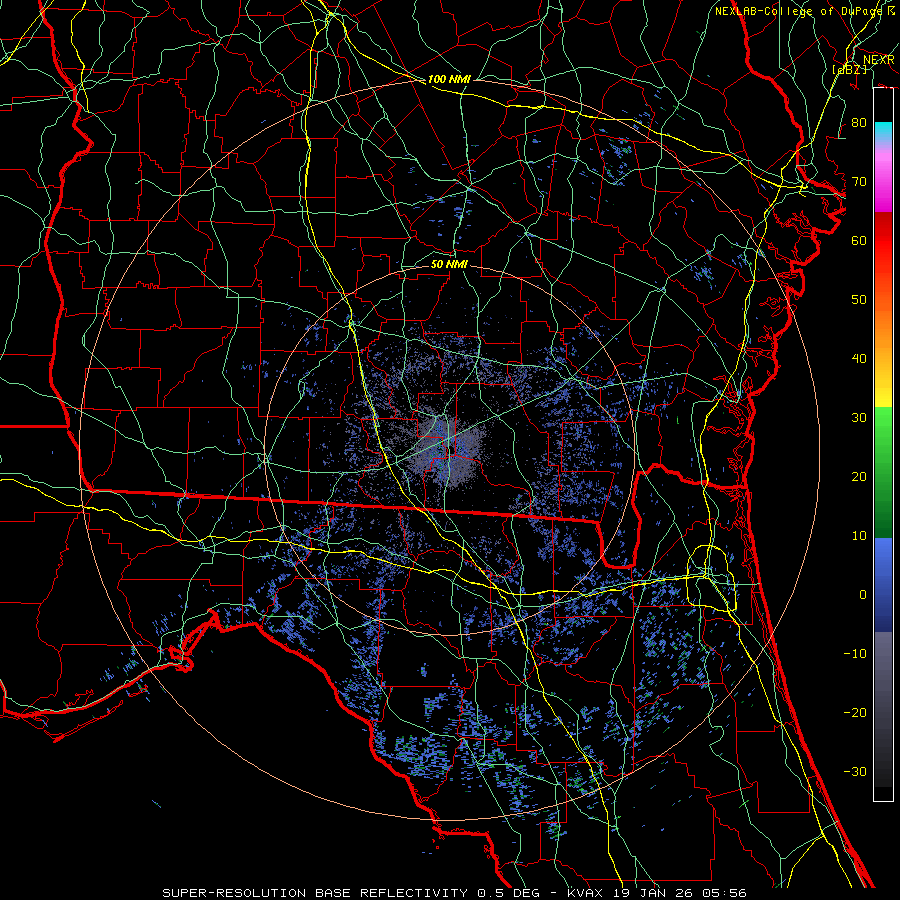900x900 pixels.
Task: Click the 80 value on the reflectivity scale
Action: 859,123
